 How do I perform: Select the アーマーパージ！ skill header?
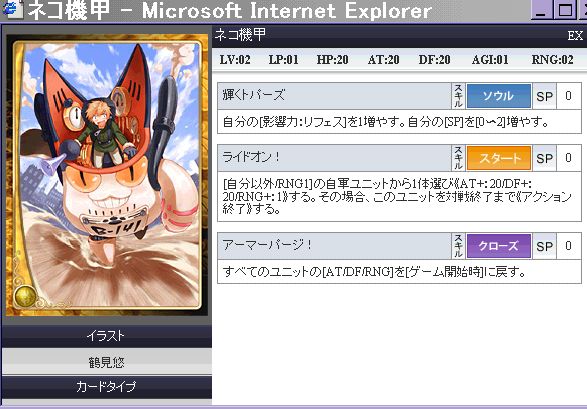(335, 246)
